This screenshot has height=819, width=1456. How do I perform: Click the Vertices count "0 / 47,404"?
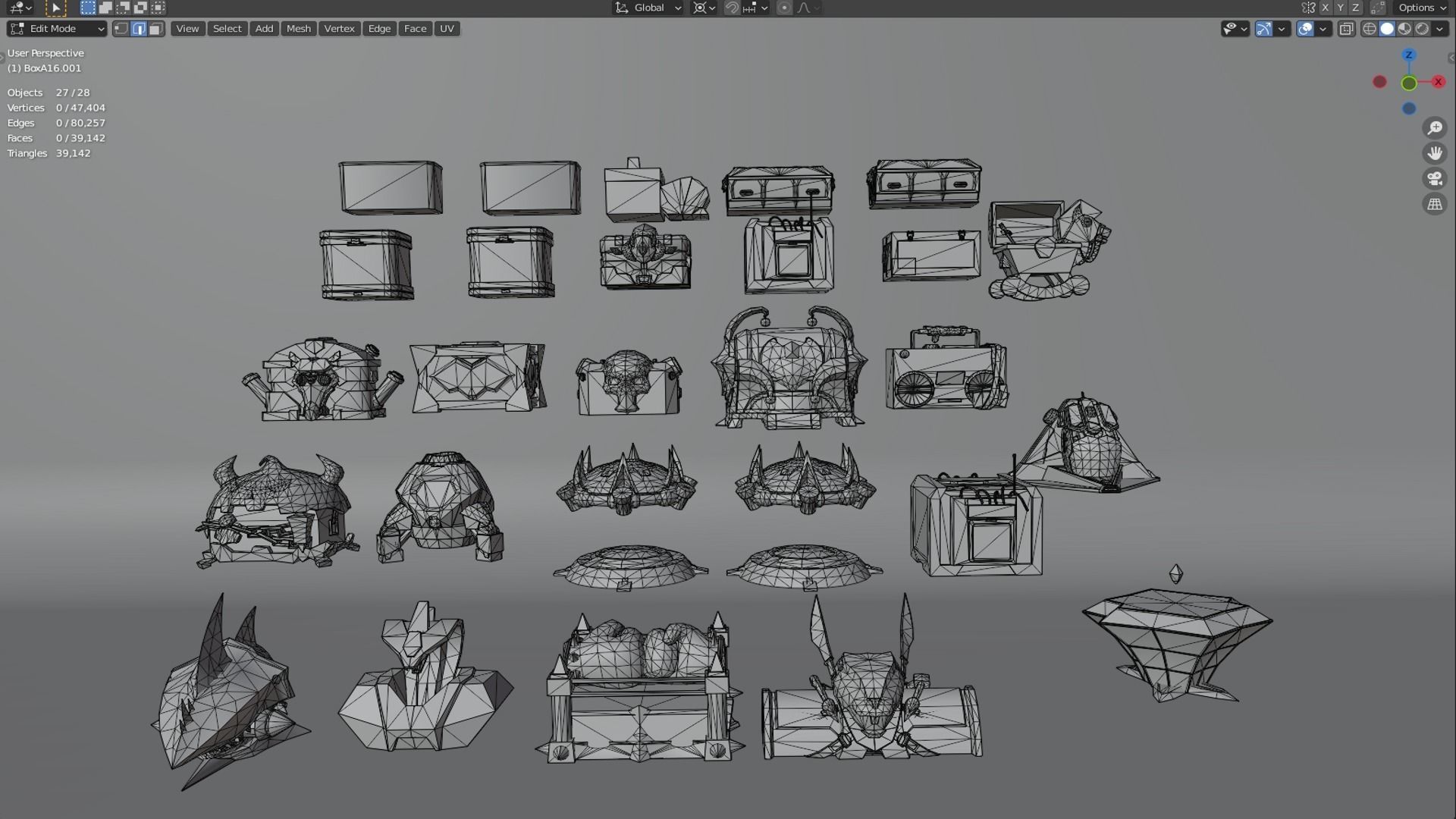click(x=80, y=108)
